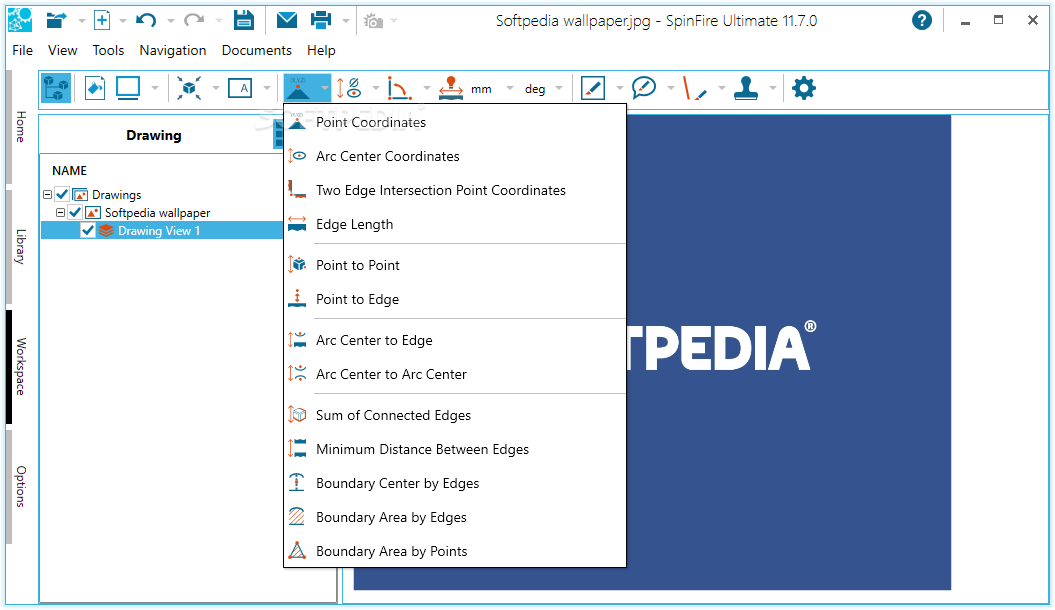Open the File menu

(22, 50)
